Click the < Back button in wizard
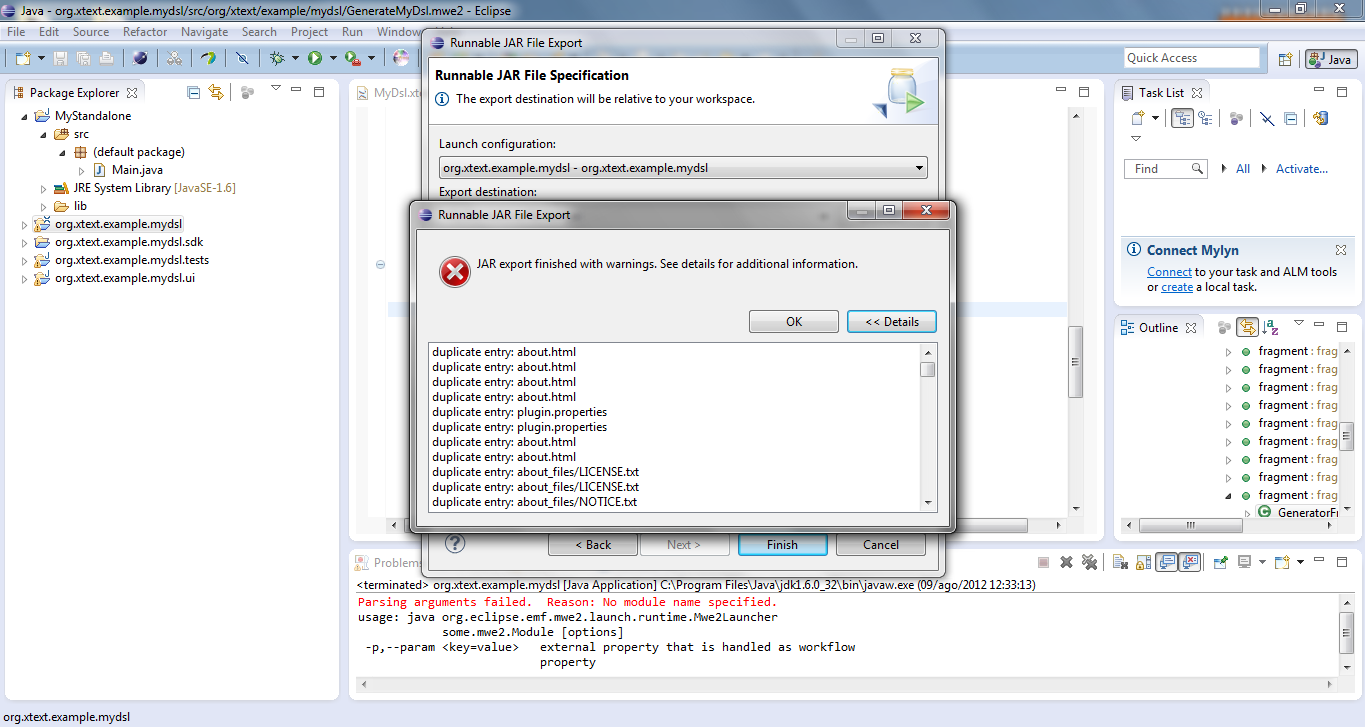The width and height of the screenshot is (1365, 727). (593, 545)
